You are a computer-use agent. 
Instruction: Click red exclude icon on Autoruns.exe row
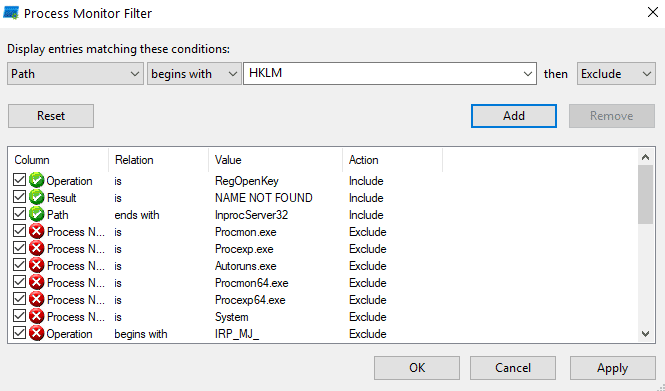pyautogui.click(x=37, y=265)
